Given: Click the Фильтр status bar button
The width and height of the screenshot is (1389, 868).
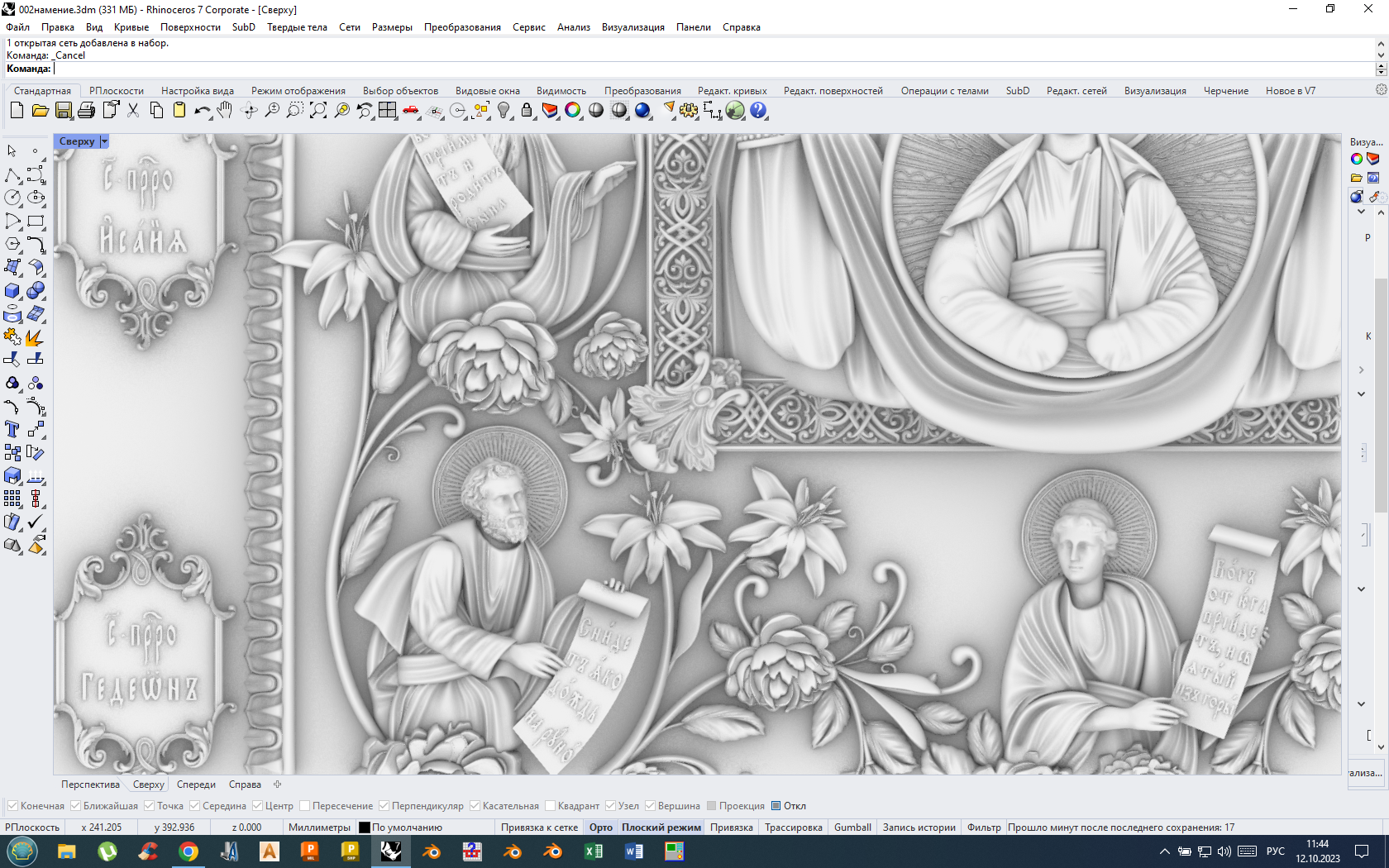Looking at the screenshot, I should 984,827.
